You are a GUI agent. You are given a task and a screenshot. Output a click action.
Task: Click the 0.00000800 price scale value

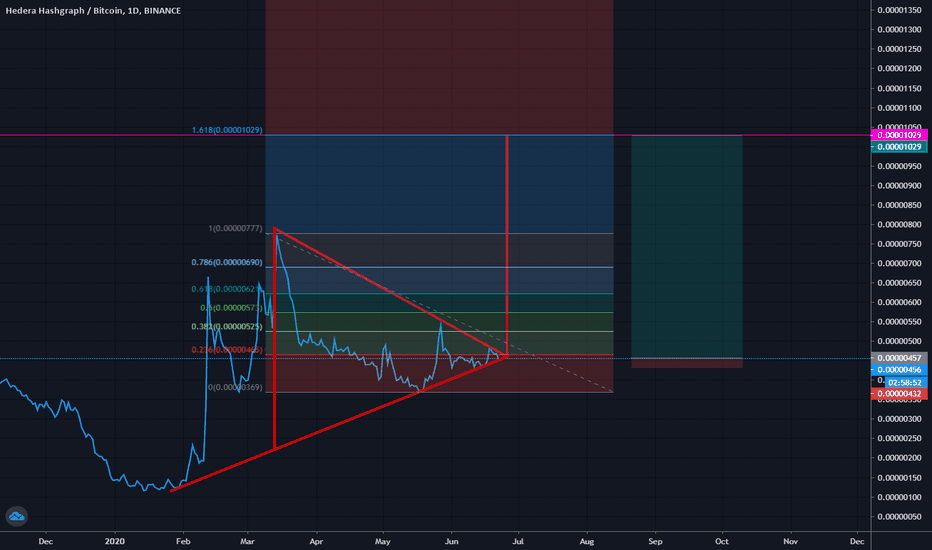coord(899,225)
